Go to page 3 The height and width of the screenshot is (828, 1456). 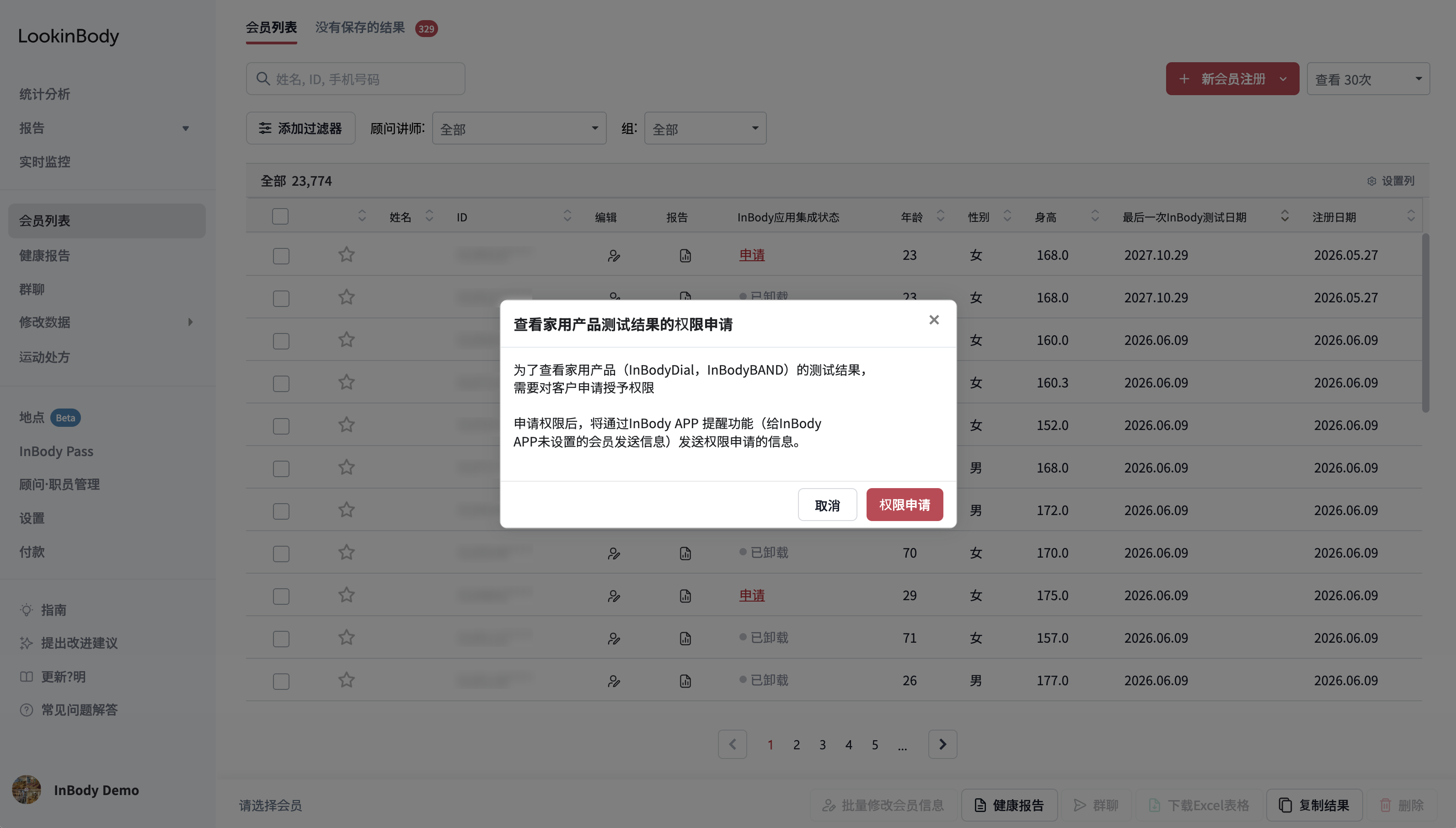pyautogui.click(x=822, y=744)
